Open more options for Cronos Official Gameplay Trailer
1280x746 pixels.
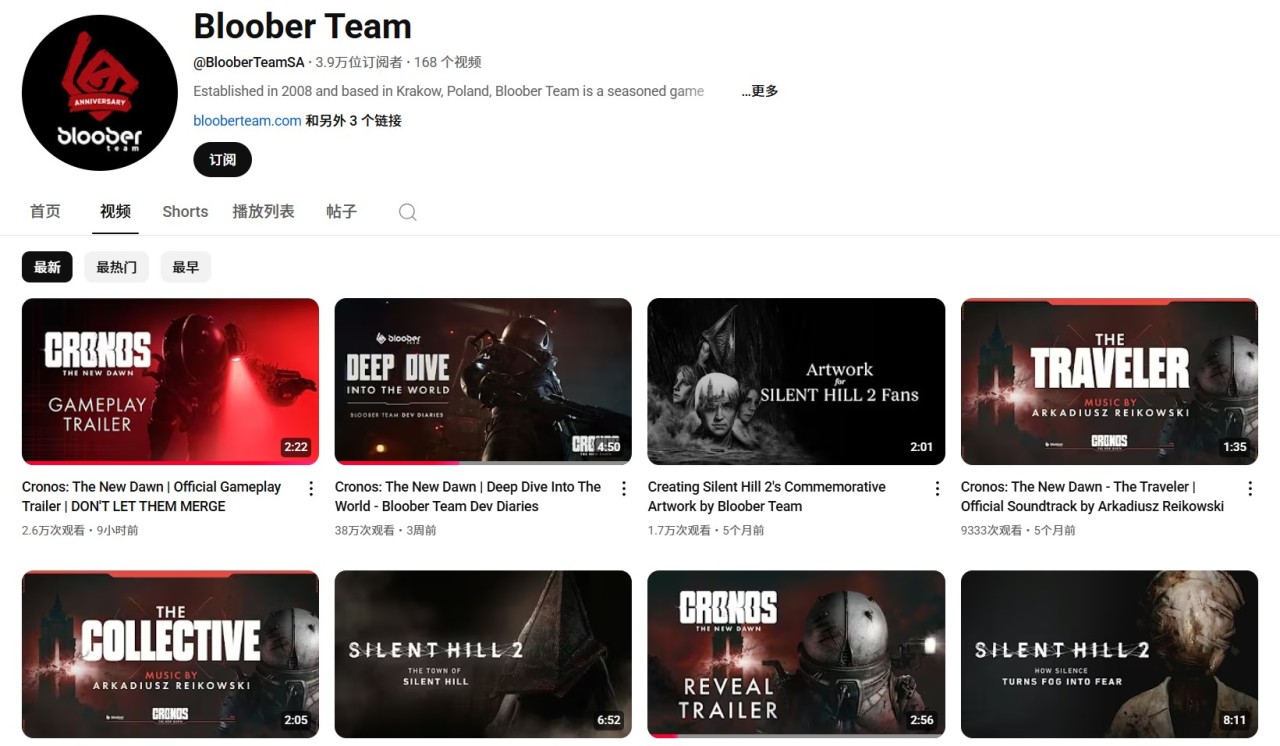pos(311,488)
